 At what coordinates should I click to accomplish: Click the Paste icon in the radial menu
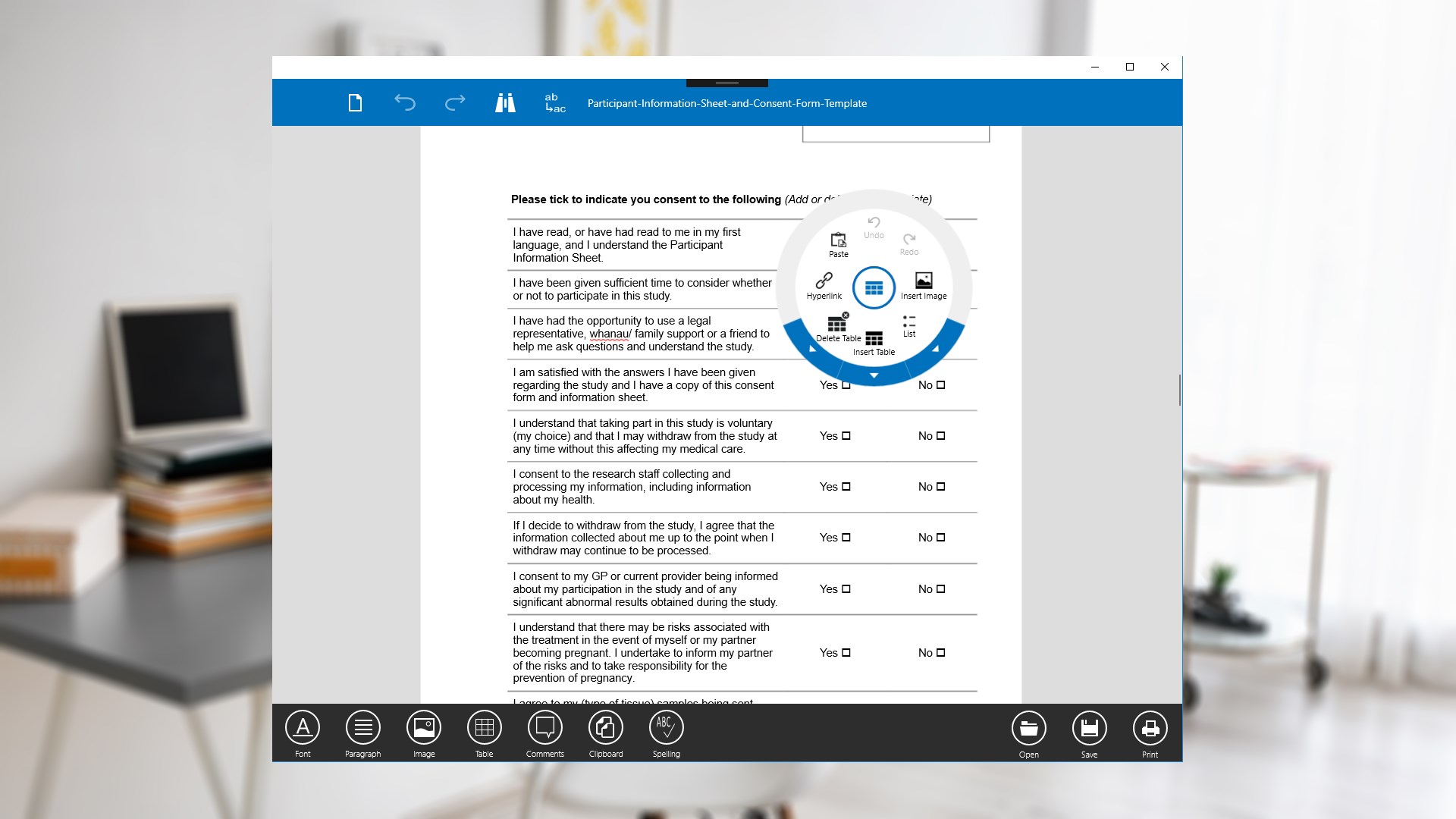(838, 244)
